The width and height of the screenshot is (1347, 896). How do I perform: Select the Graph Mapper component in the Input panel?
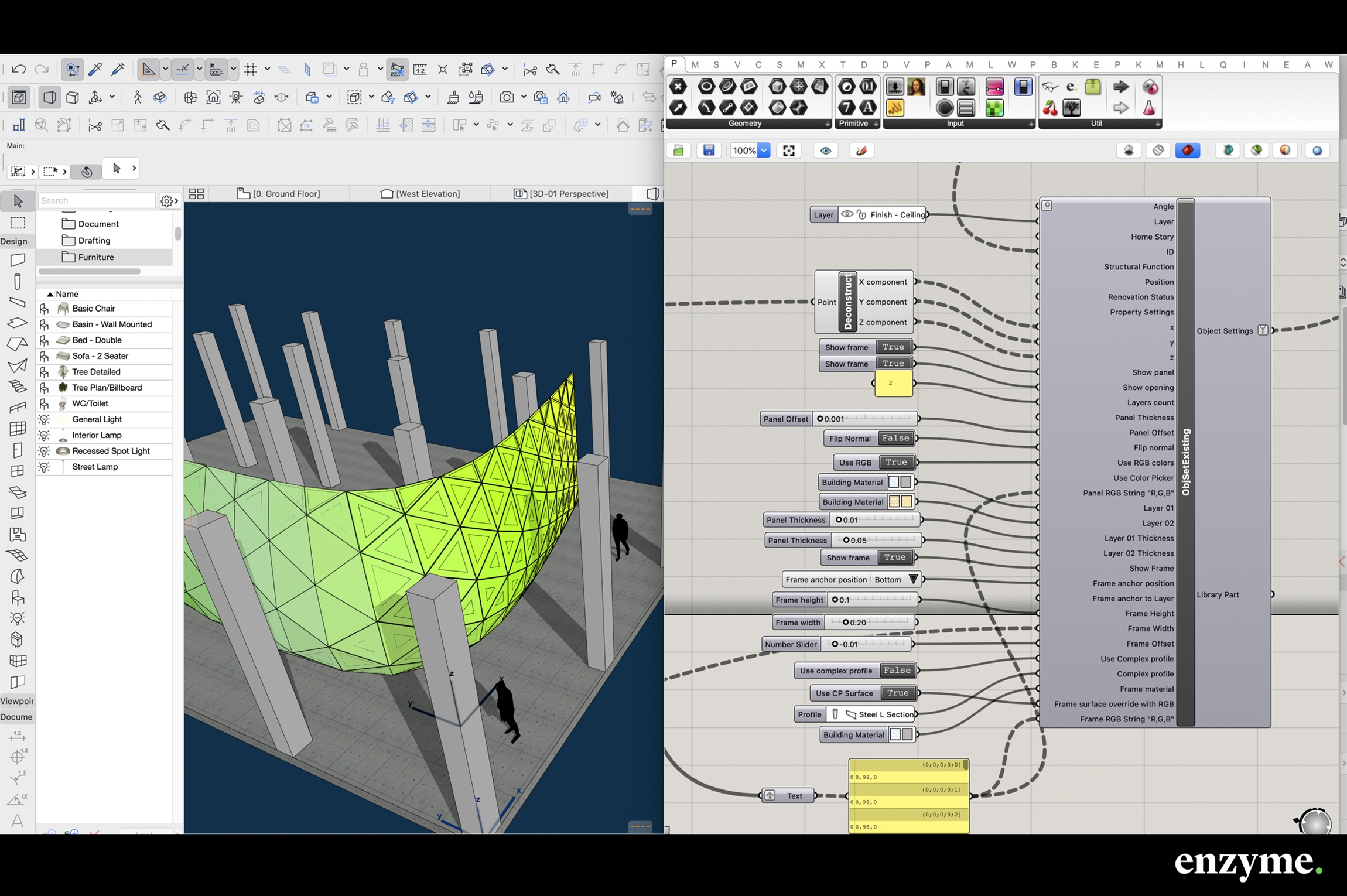tap(895, 108)
